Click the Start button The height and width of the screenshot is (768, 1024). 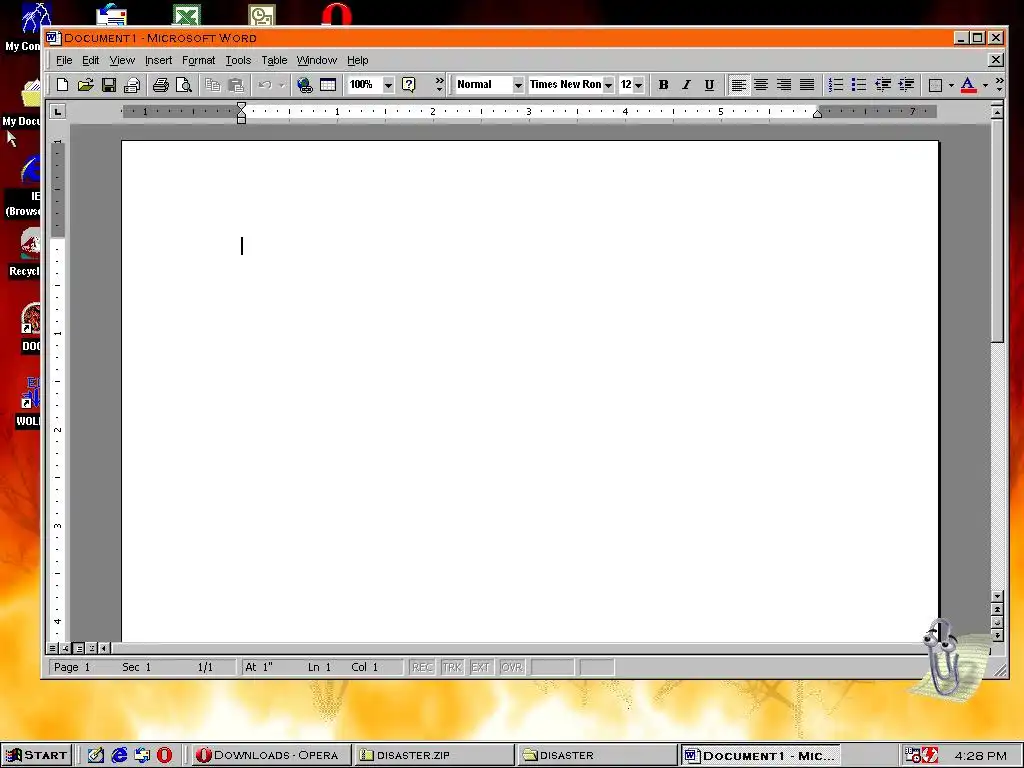coord(36,756)
